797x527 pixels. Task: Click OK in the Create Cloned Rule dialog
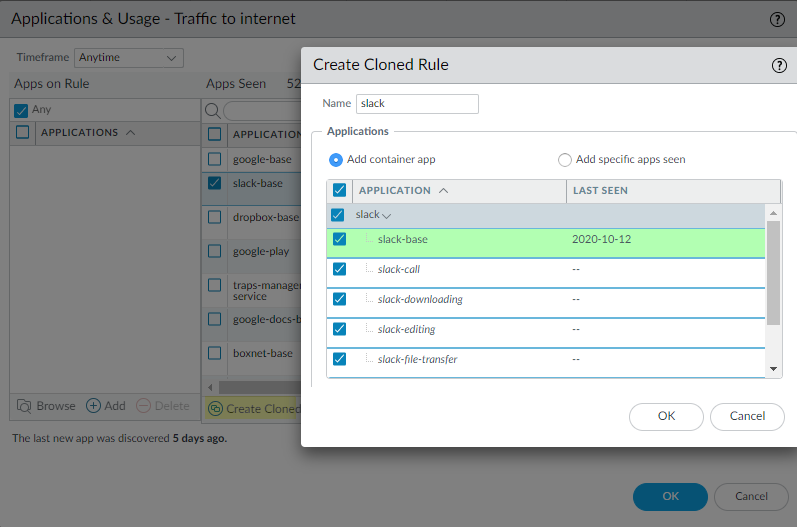pos(666,416)
